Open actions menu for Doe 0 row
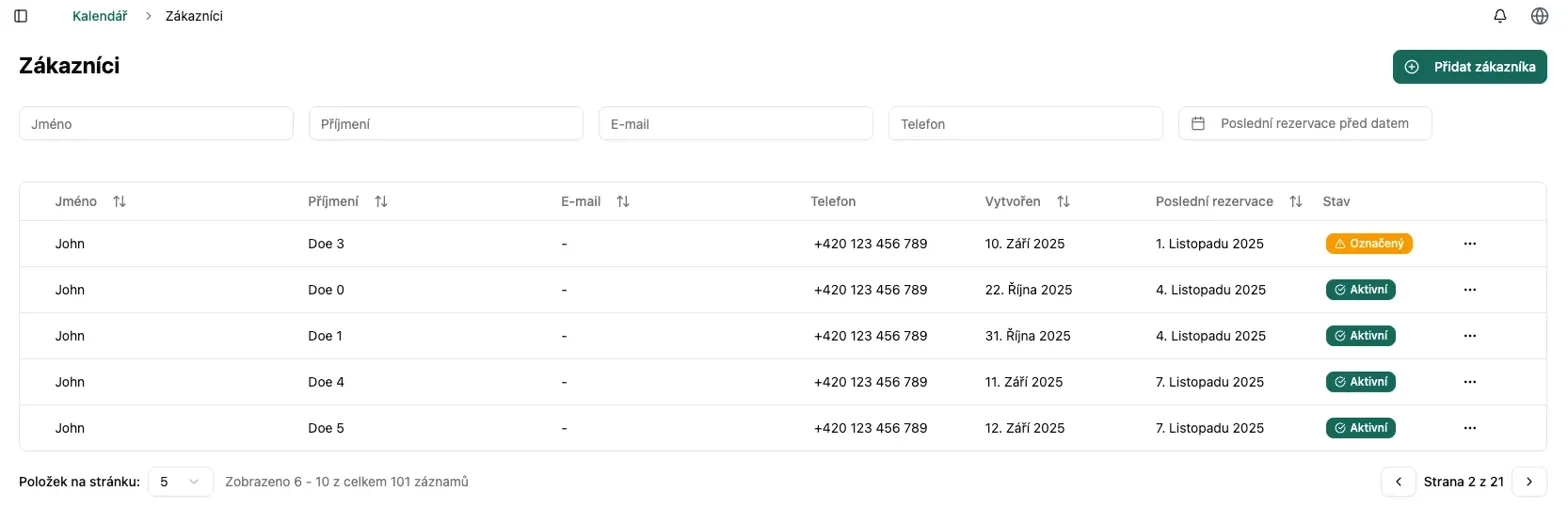Viewport: 1568px width, 507px height. 1469,289
